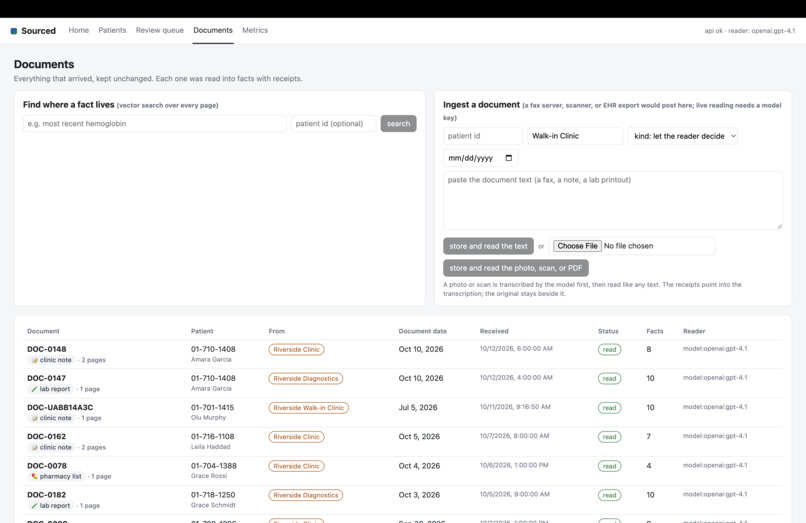Click the read status badge for DOC-0182

coord(609,495)
